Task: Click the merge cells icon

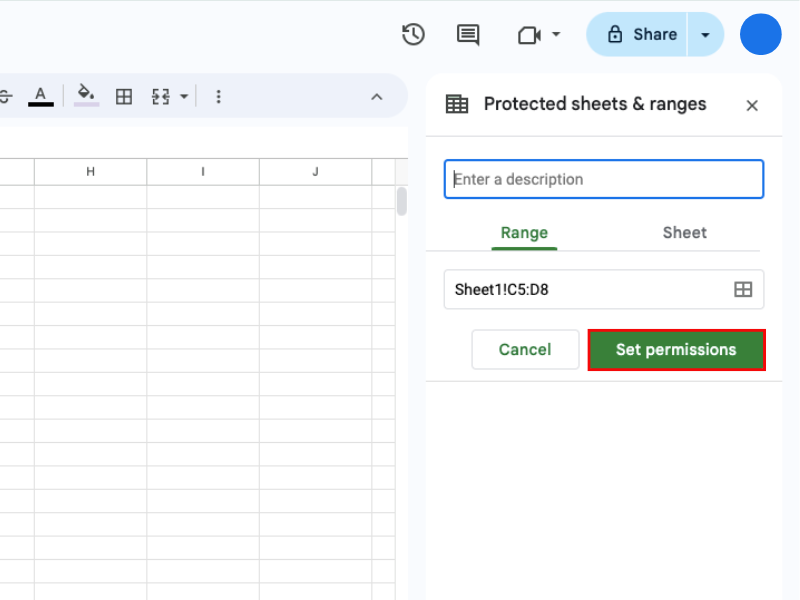Action: [160, 96]
